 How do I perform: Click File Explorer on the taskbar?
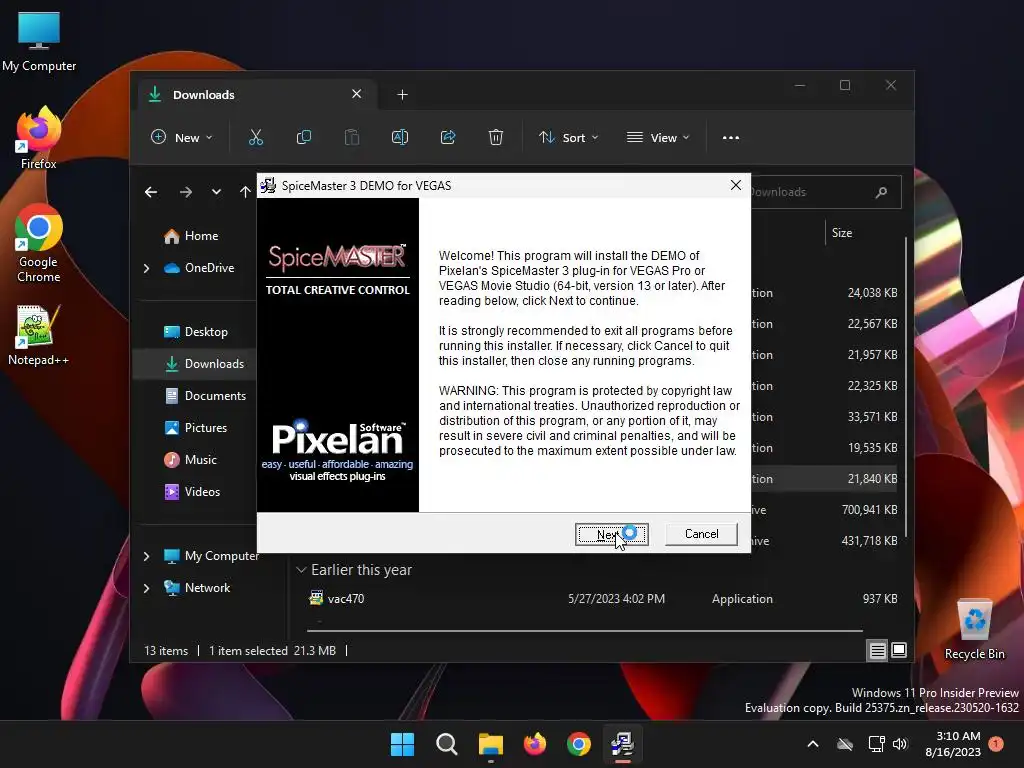[490, 744]
